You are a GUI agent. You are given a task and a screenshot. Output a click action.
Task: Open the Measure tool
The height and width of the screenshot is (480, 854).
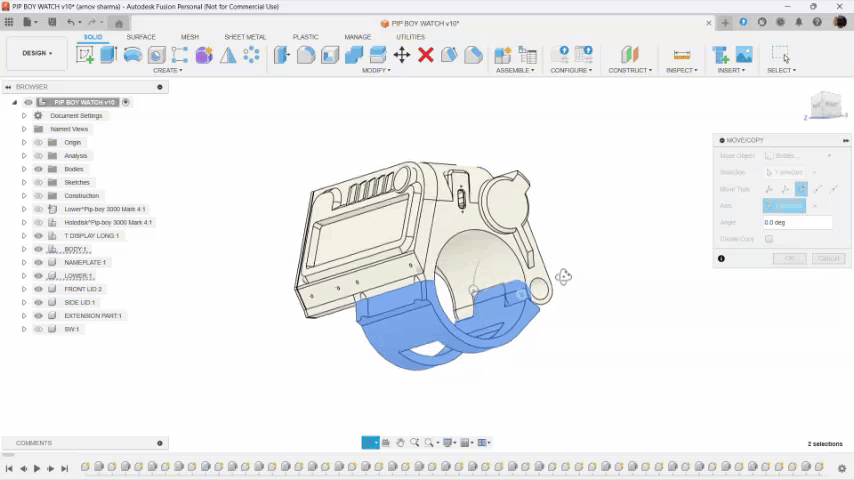coord(681,54)
